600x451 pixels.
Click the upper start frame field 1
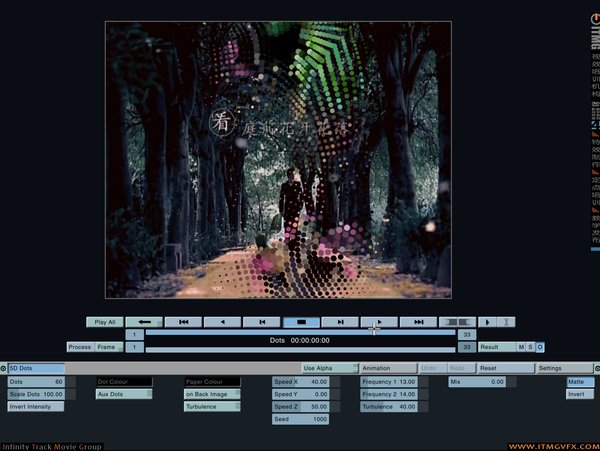point(135,335)
